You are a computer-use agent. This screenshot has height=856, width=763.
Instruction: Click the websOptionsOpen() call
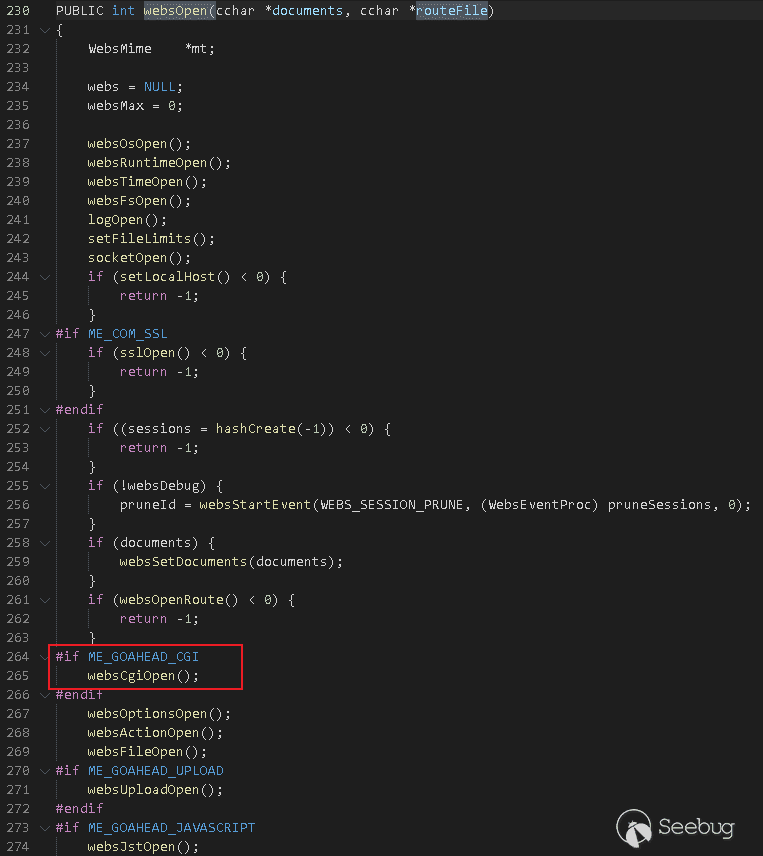coord(159,714)
